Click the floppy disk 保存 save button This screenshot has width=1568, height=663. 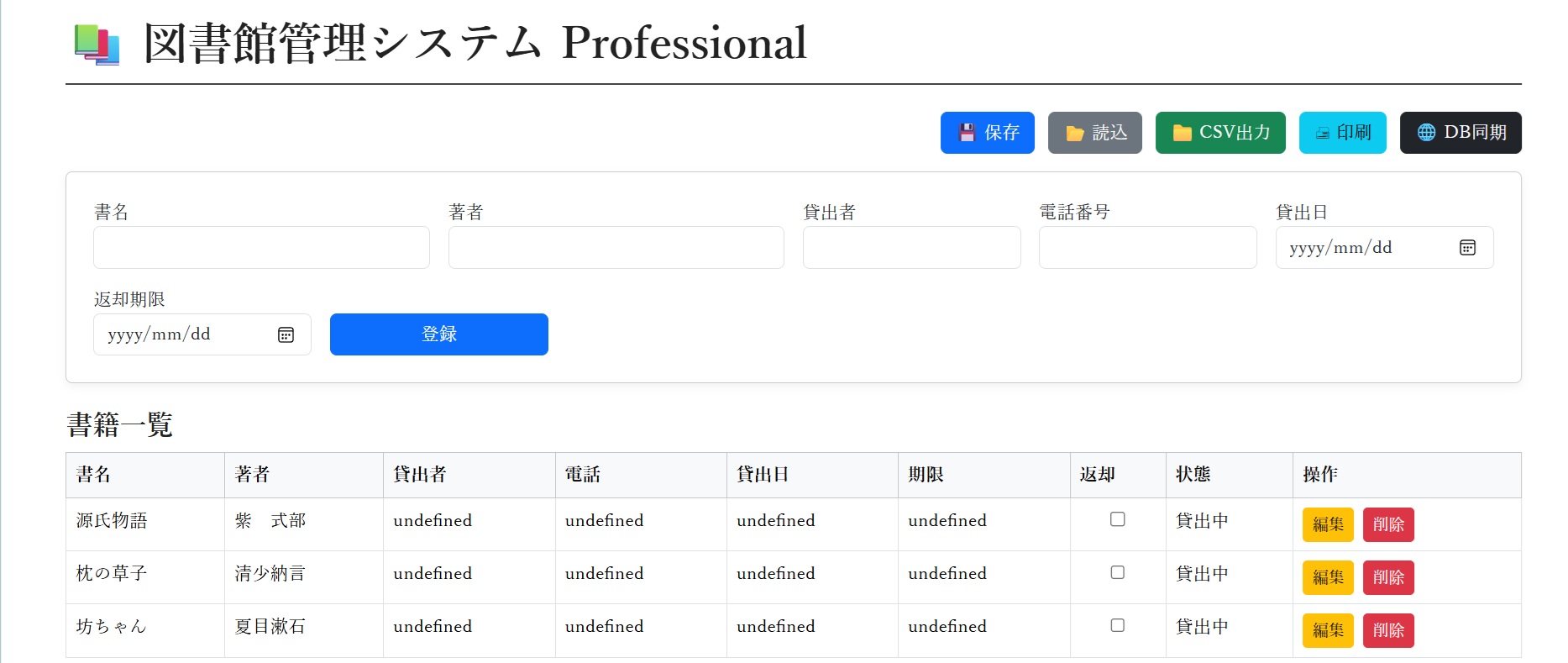click(987, 133)
